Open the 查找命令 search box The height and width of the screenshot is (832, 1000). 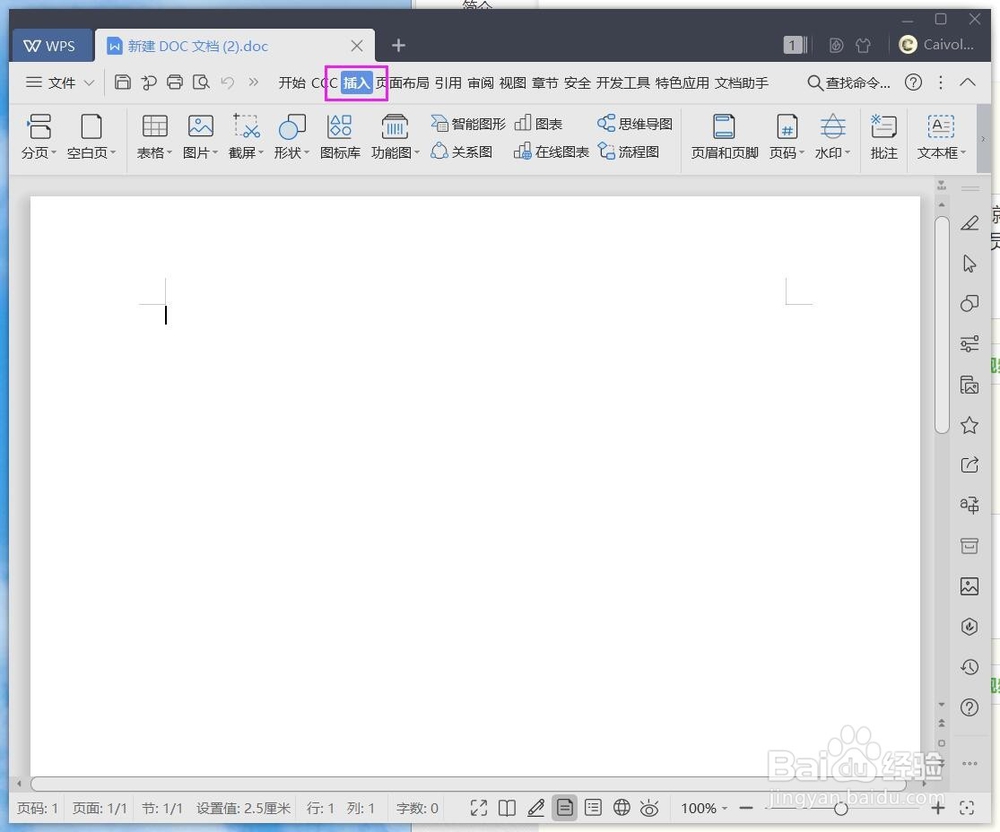[x=849, y=83]
